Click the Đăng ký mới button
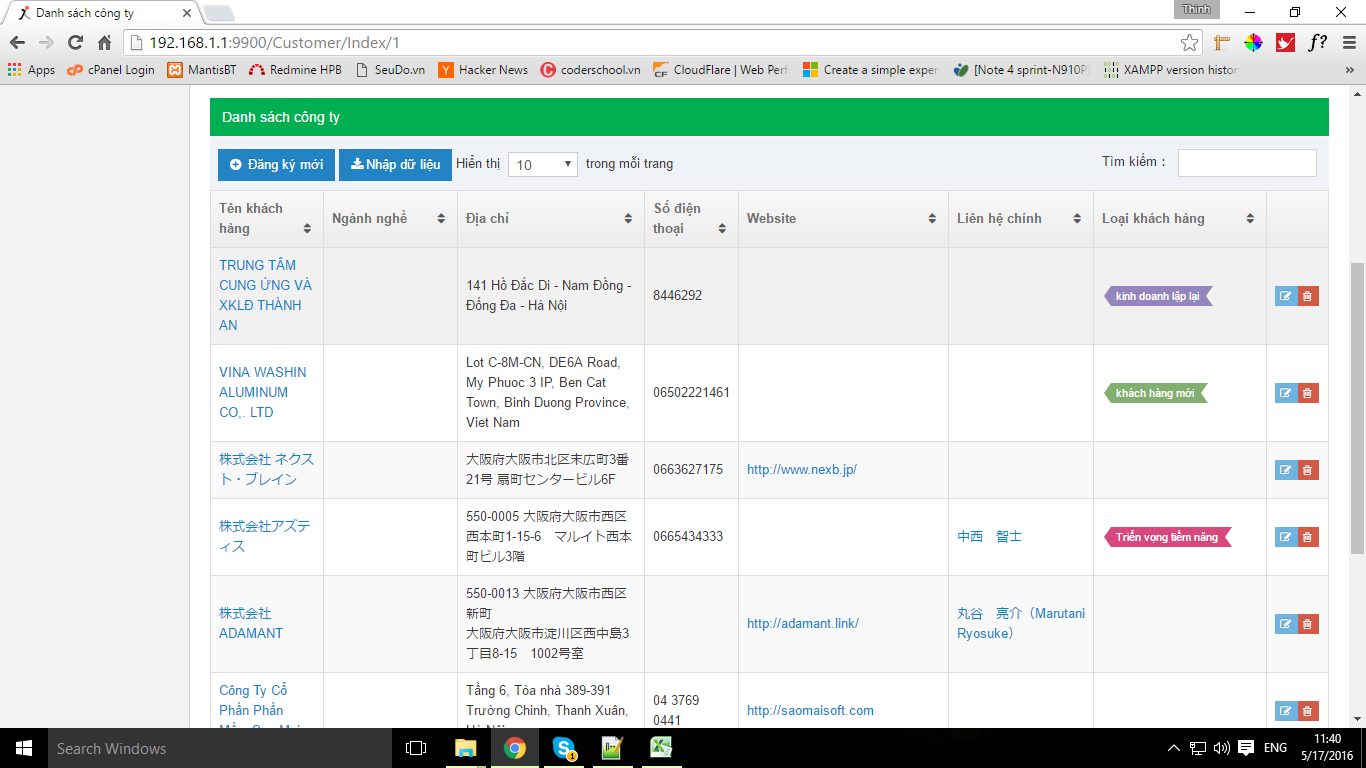The height and width of the screenshot is (768, 1366). pyautogui.click(x=277, y=164)
